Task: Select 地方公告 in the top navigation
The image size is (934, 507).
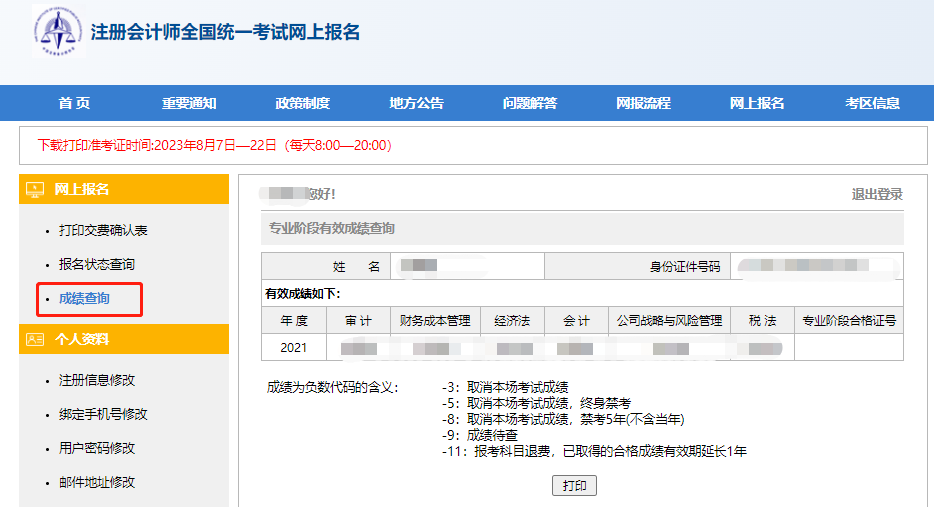Action: click(x=416, y=103)
